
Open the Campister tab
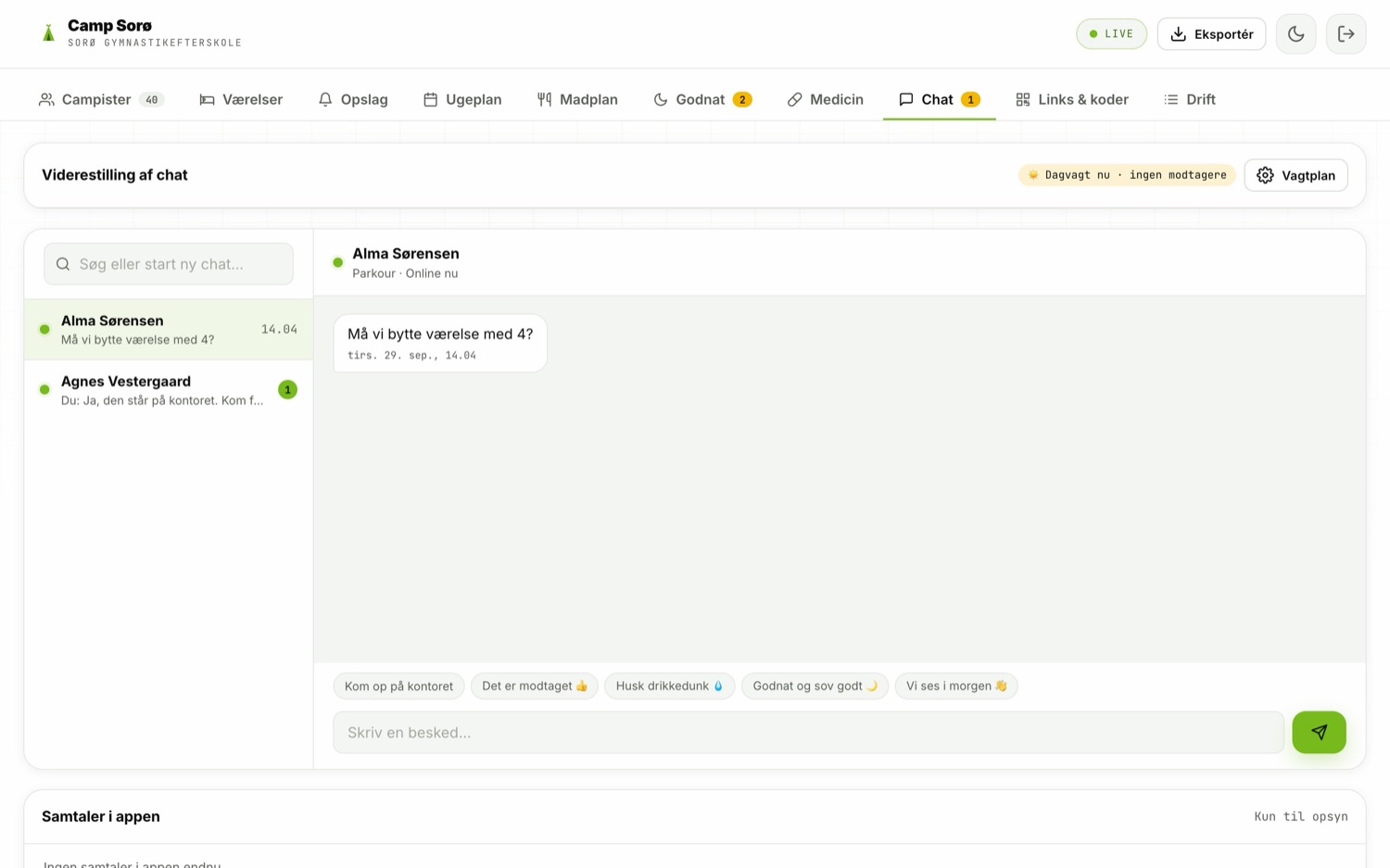coord(101,99)
